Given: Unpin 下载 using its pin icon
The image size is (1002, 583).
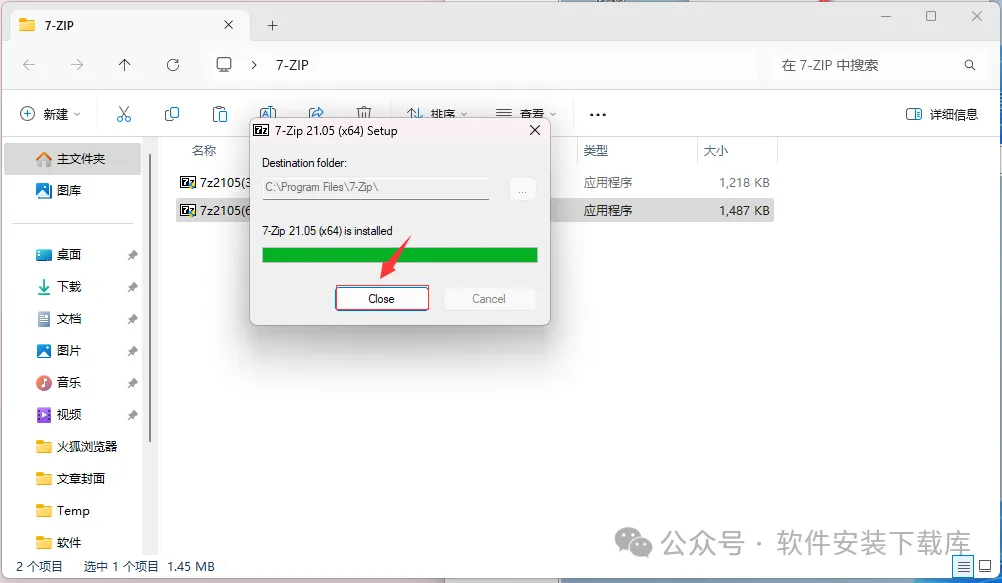Looking at the screenshot, I should pyautogui.click(x=132, y=287).
